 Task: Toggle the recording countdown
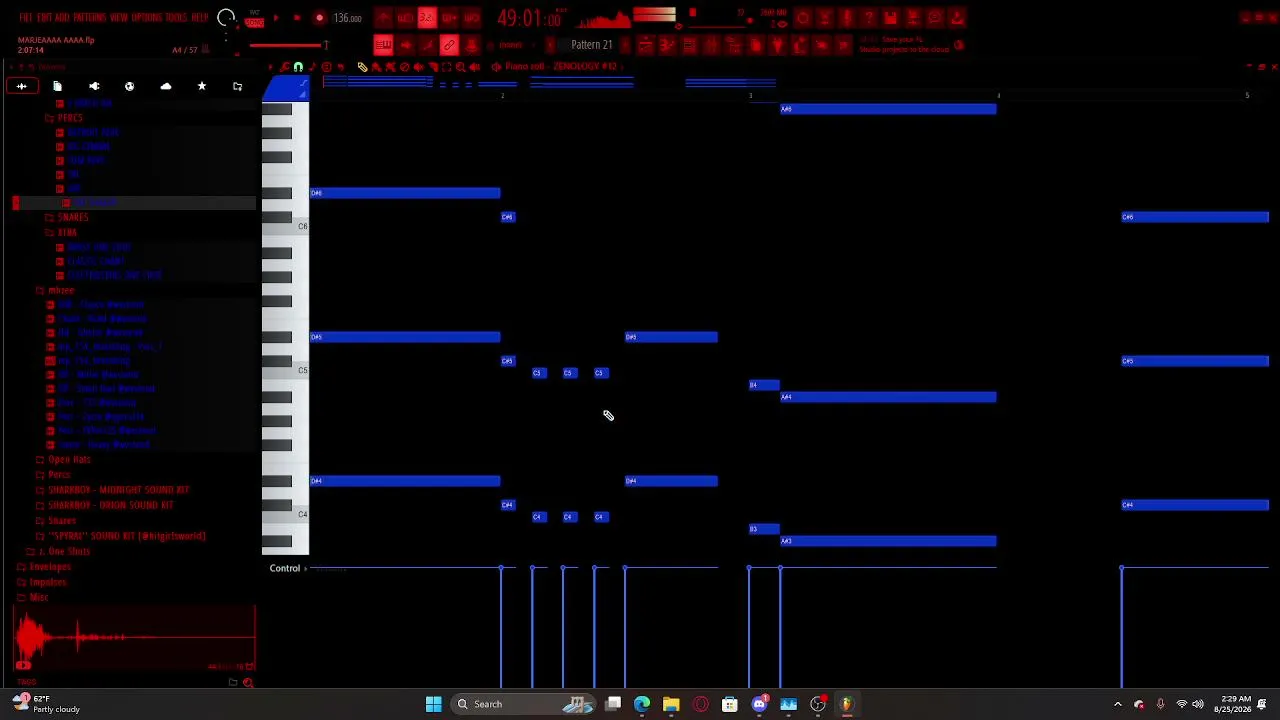pos(427,18)
